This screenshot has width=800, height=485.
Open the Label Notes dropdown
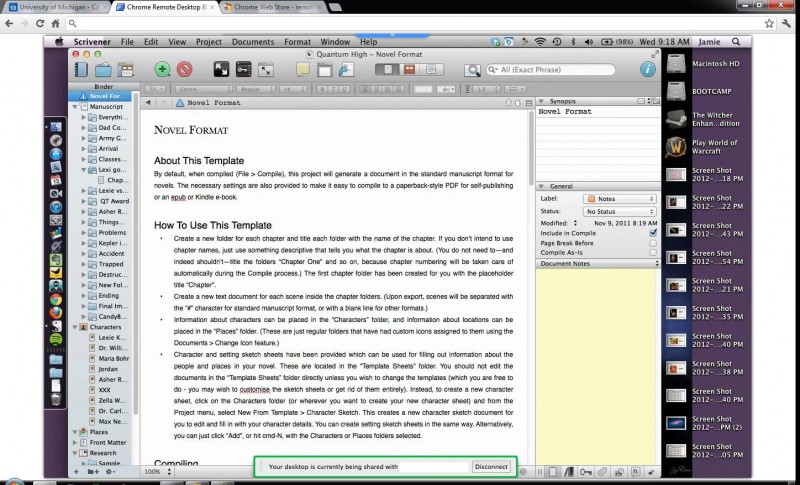tap(619, 198)
